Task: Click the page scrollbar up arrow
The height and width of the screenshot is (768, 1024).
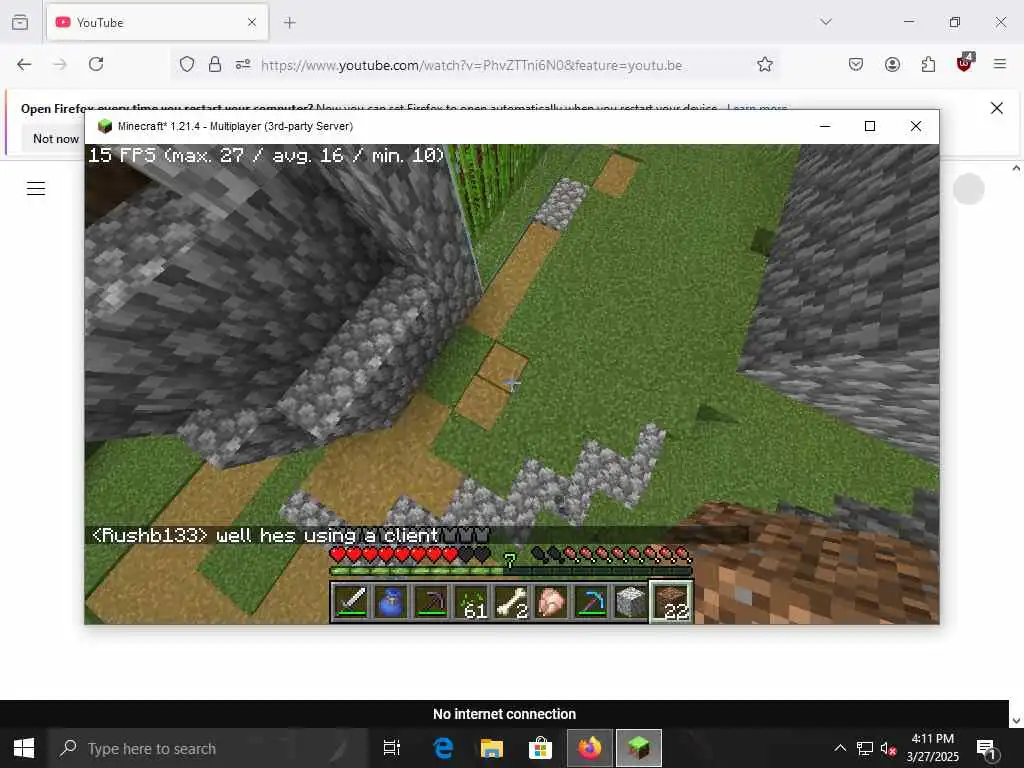Action: click(1016, 168)
